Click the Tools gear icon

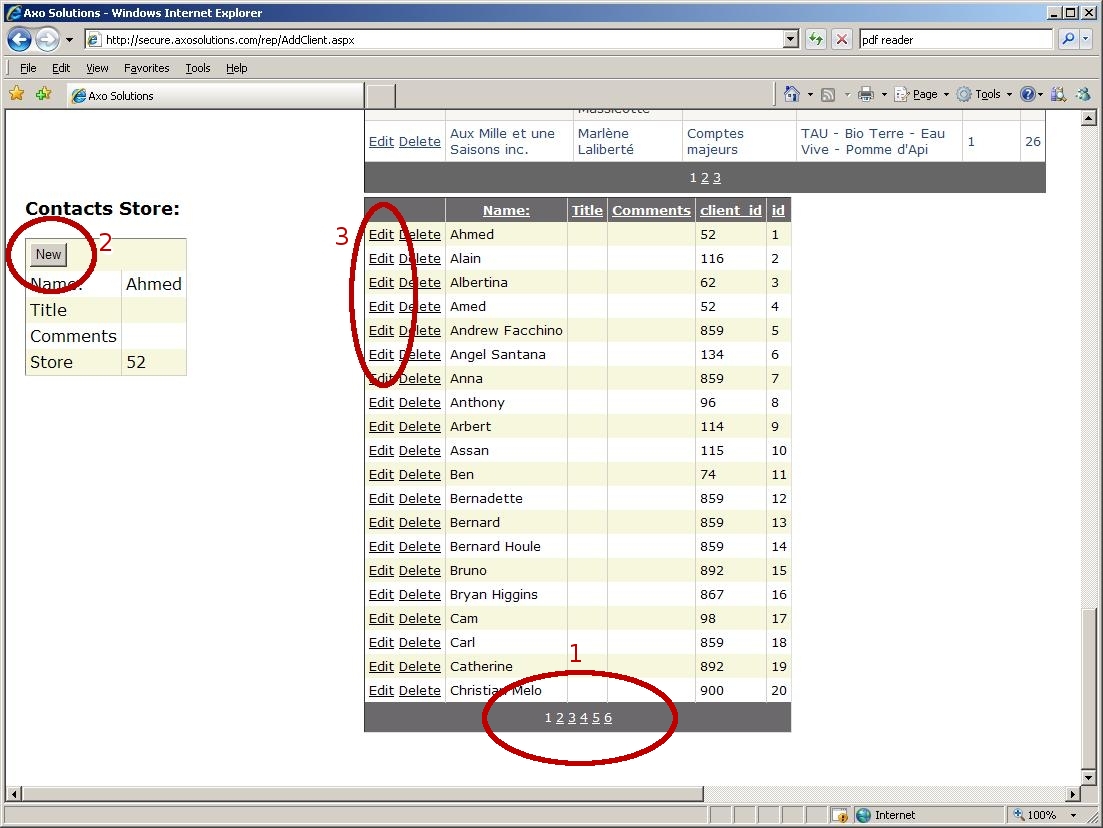(x=964, y=94)
